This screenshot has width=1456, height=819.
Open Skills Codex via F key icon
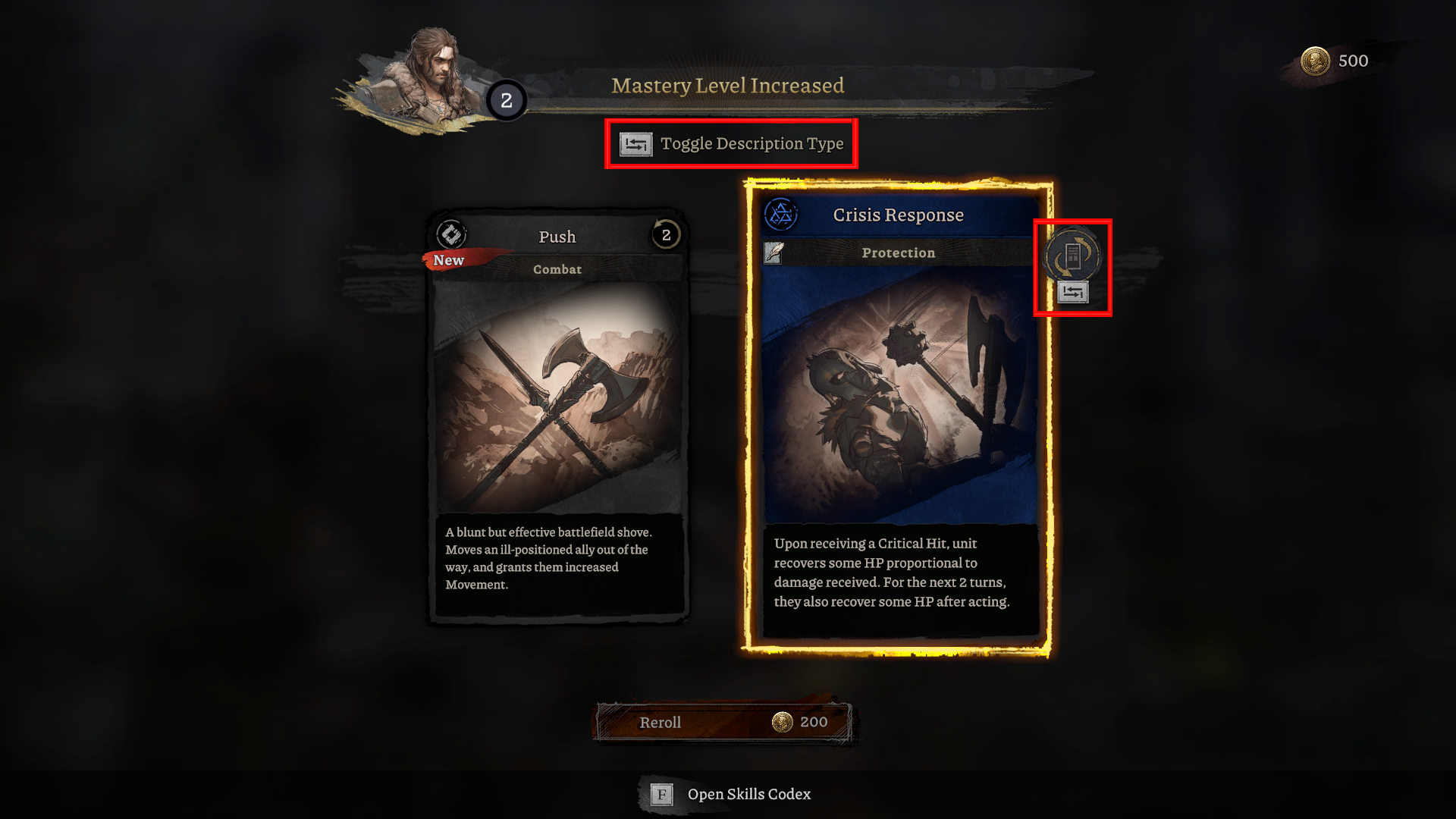click(662, 794)
